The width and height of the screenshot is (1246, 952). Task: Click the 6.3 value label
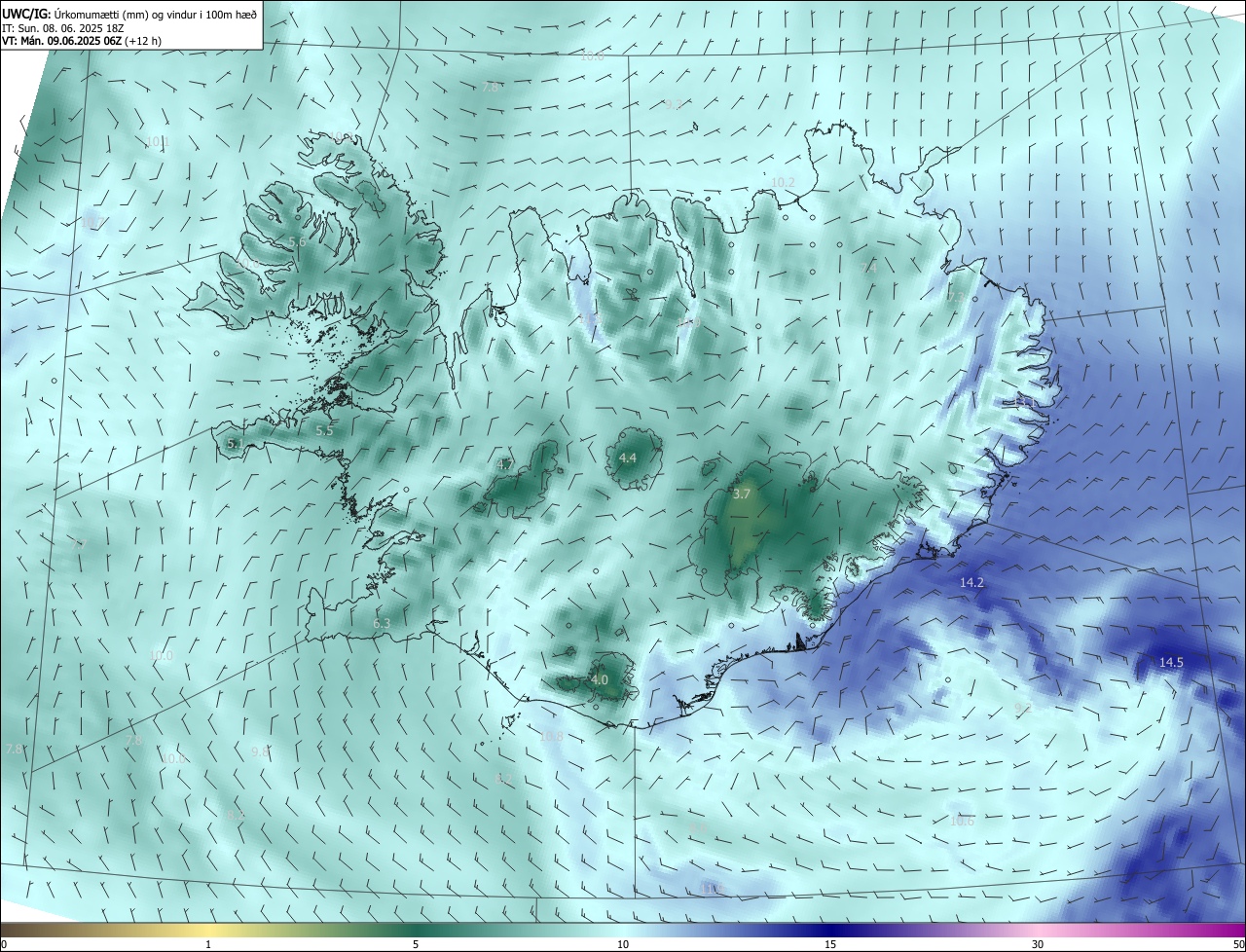[x=382, y=623]
